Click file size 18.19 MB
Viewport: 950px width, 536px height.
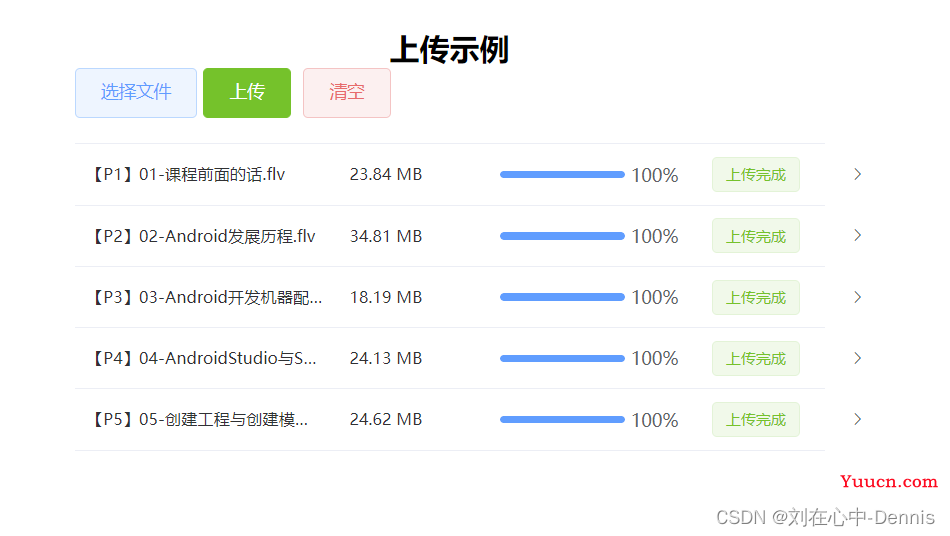pyautogui.click(x=386, y=297)
